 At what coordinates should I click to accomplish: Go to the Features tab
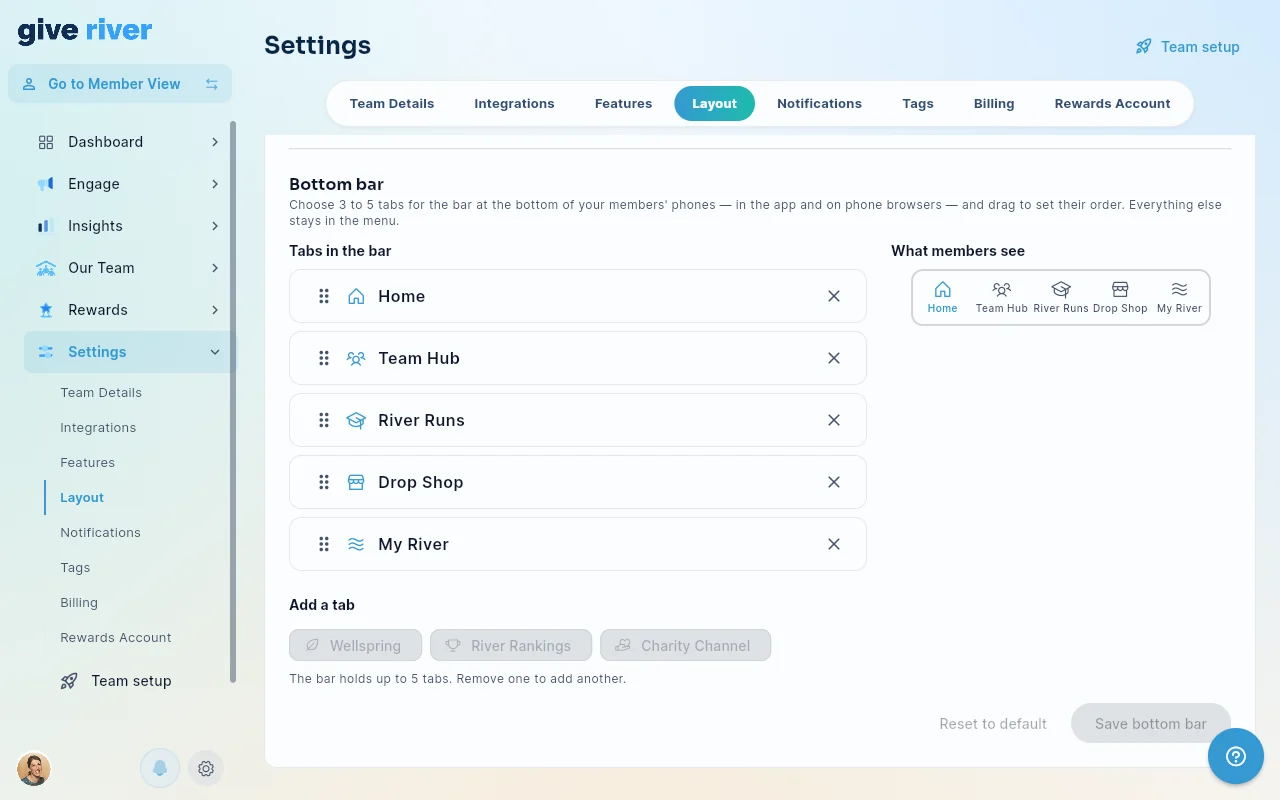coord(623,104)
